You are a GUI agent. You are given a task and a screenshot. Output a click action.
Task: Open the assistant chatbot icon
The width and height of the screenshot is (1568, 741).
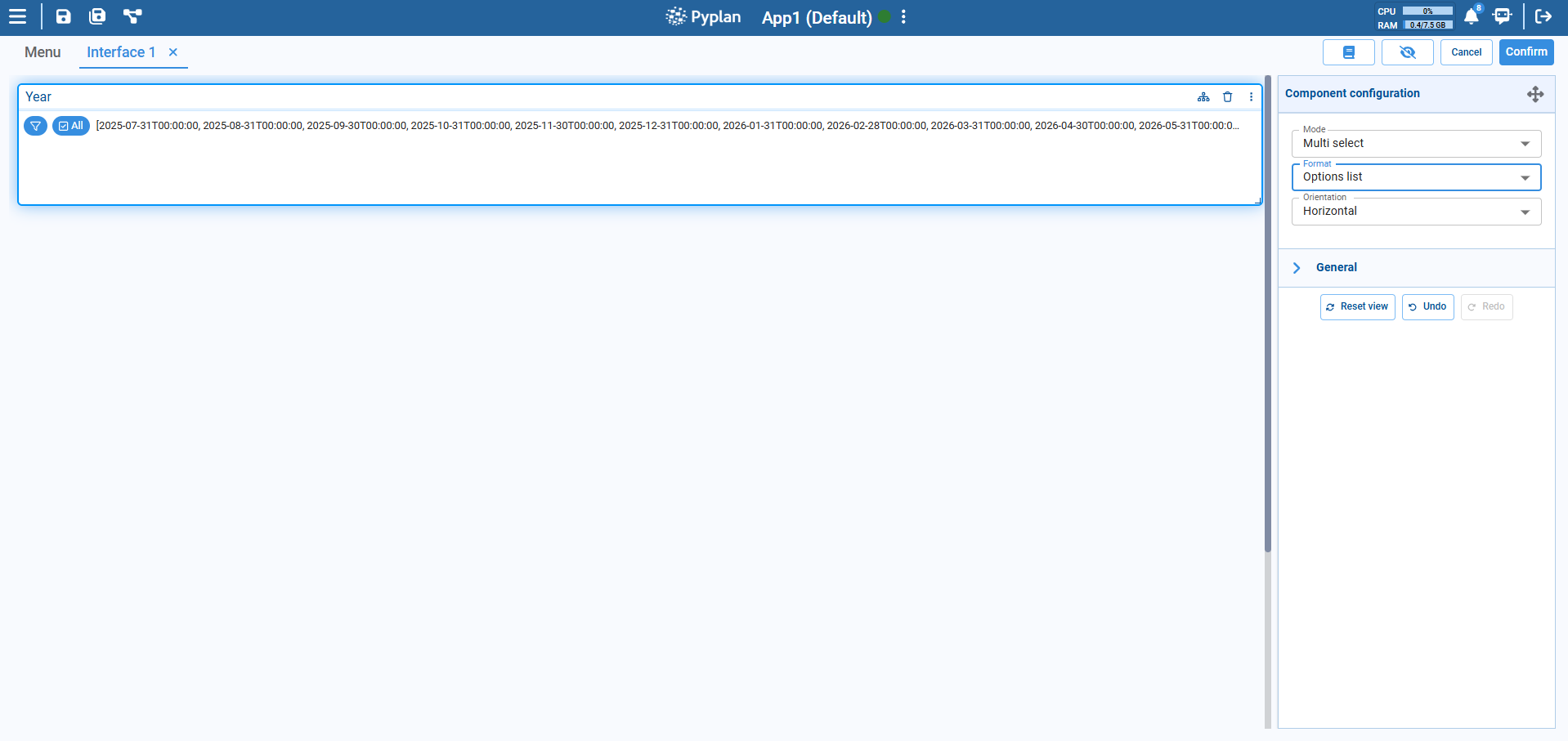(x=1502, y=16)
